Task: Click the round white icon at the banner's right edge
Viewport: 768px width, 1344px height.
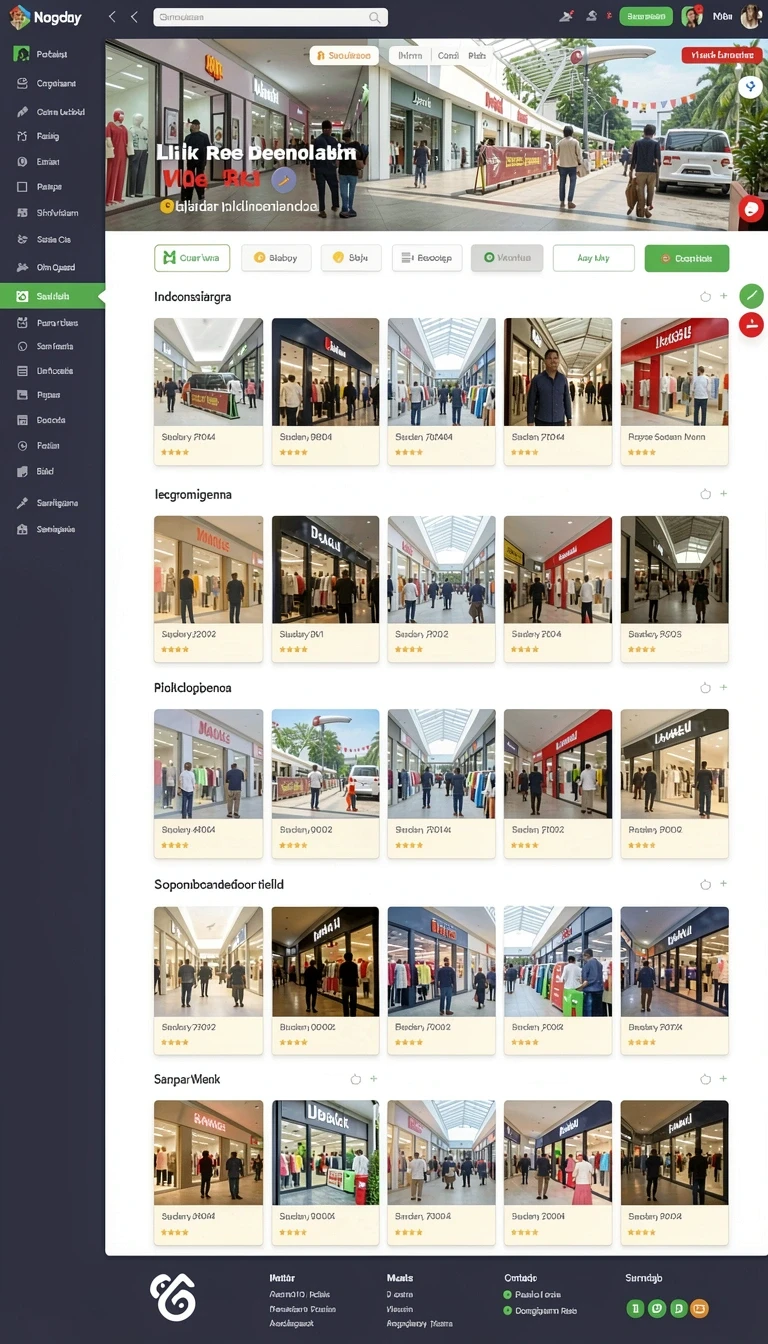Action: pos(750,87)
